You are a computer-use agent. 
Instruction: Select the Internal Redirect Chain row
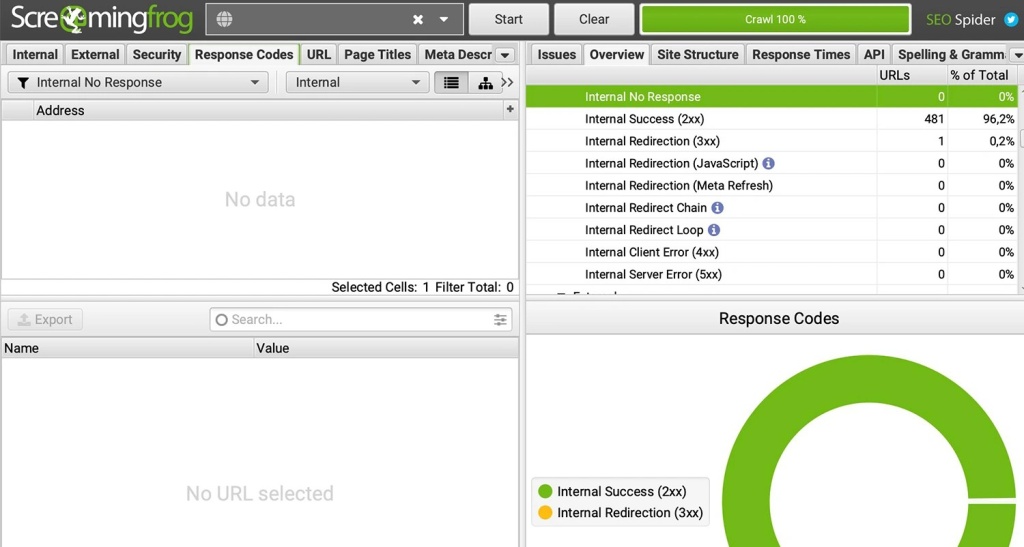tap(772, 208)
